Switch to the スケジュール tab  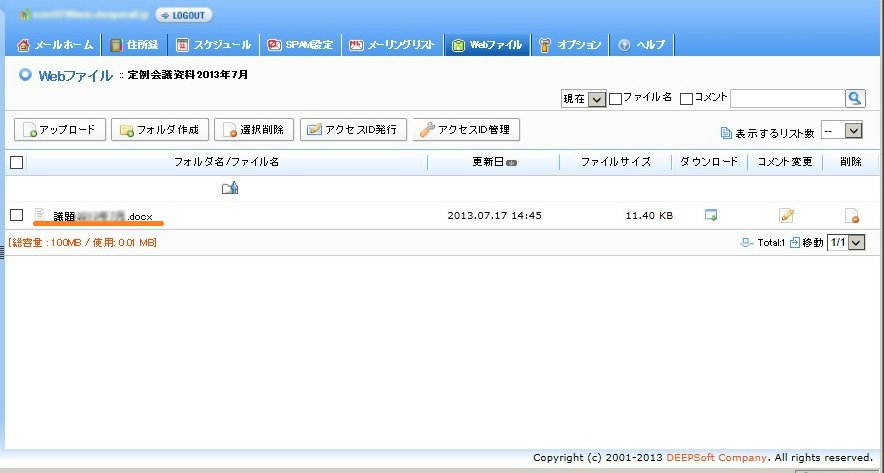tap(214, 45)
